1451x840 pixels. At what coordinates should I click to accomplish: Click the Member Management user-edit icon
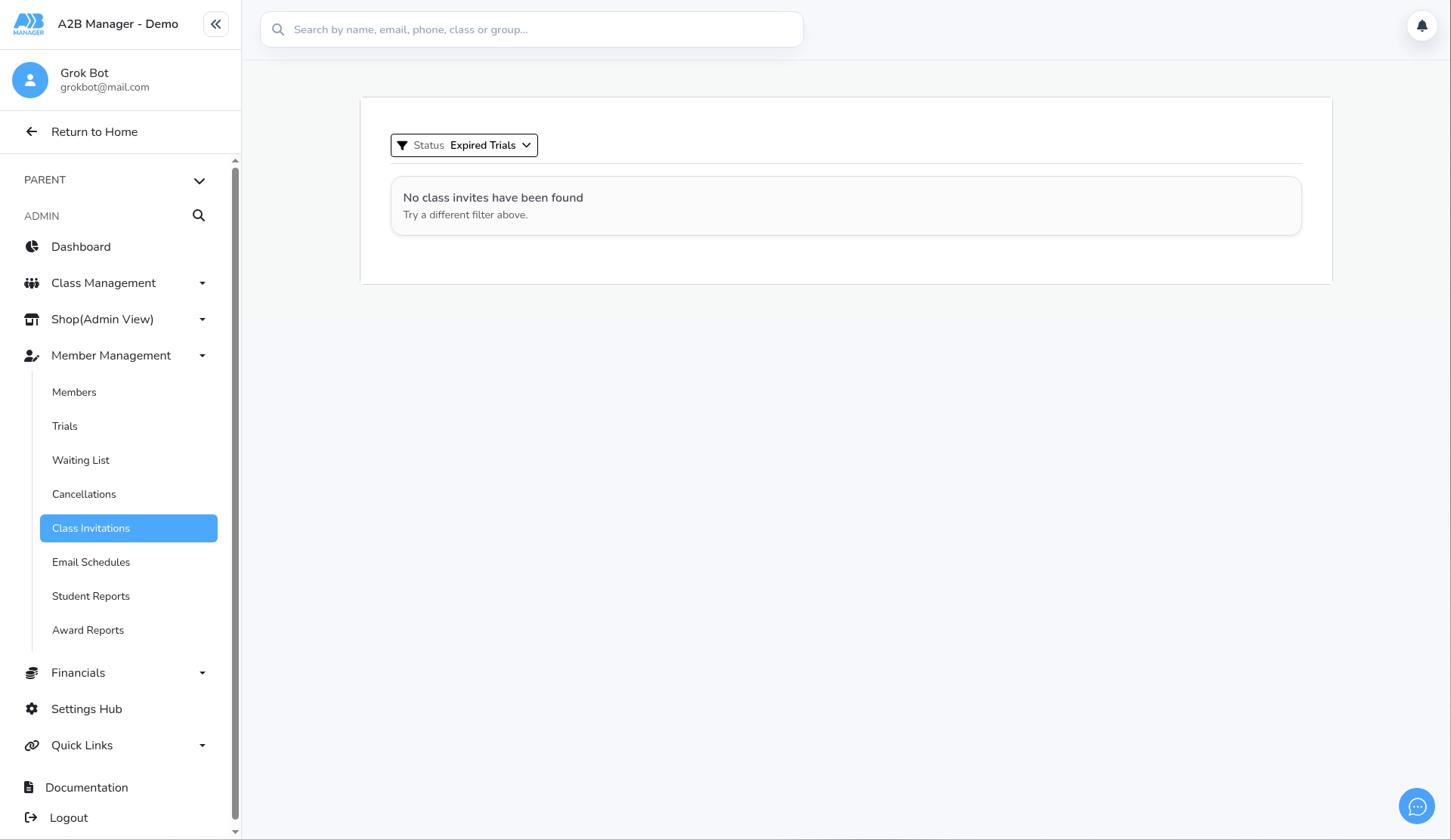32,356
